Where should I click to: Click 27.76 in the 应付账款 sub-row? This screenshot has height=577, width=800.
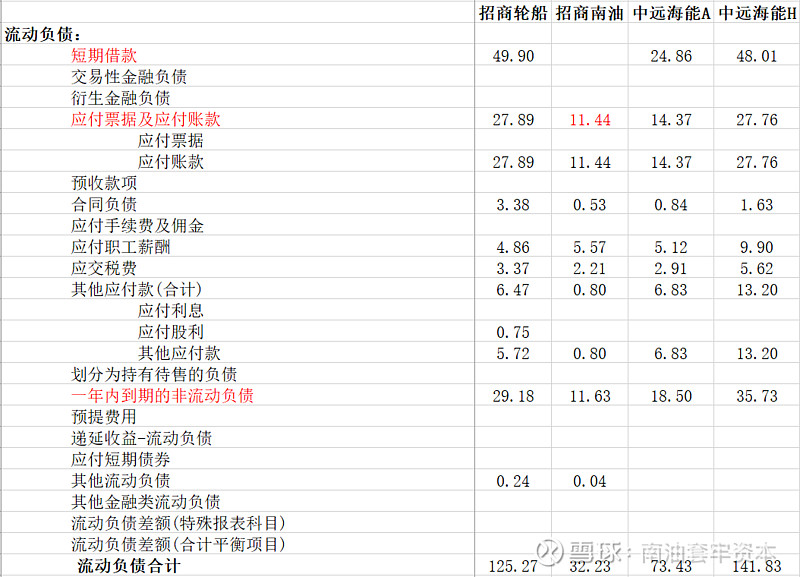pyautogui.click(x=757, y=162)
